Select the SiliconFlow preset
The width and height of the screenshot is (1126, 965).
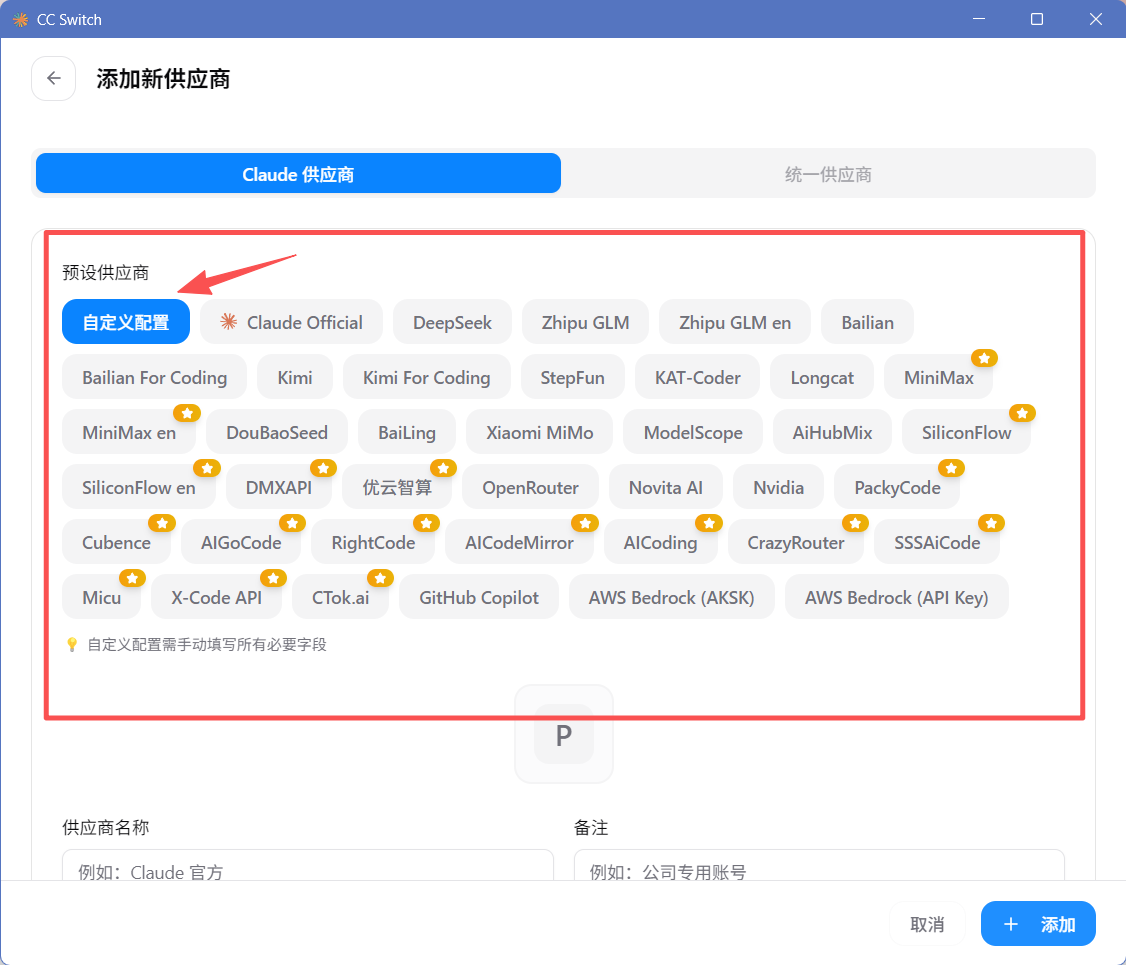tap(967, 432)
